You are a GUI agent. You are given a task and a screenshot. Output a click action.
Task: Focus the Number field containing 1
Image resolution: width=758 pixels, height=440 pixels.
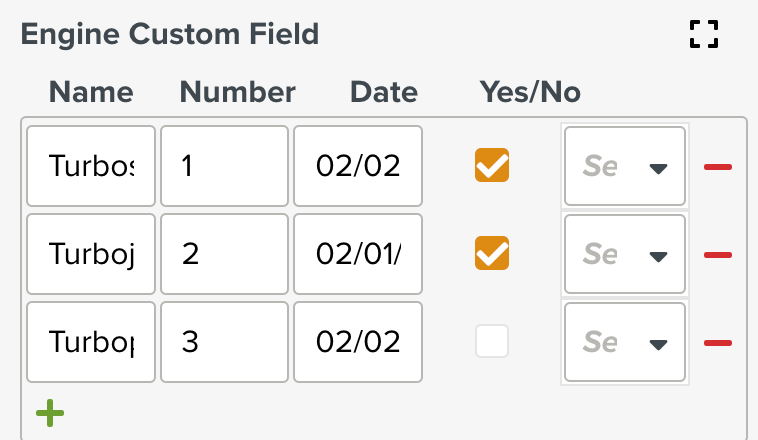pos(224,166)
